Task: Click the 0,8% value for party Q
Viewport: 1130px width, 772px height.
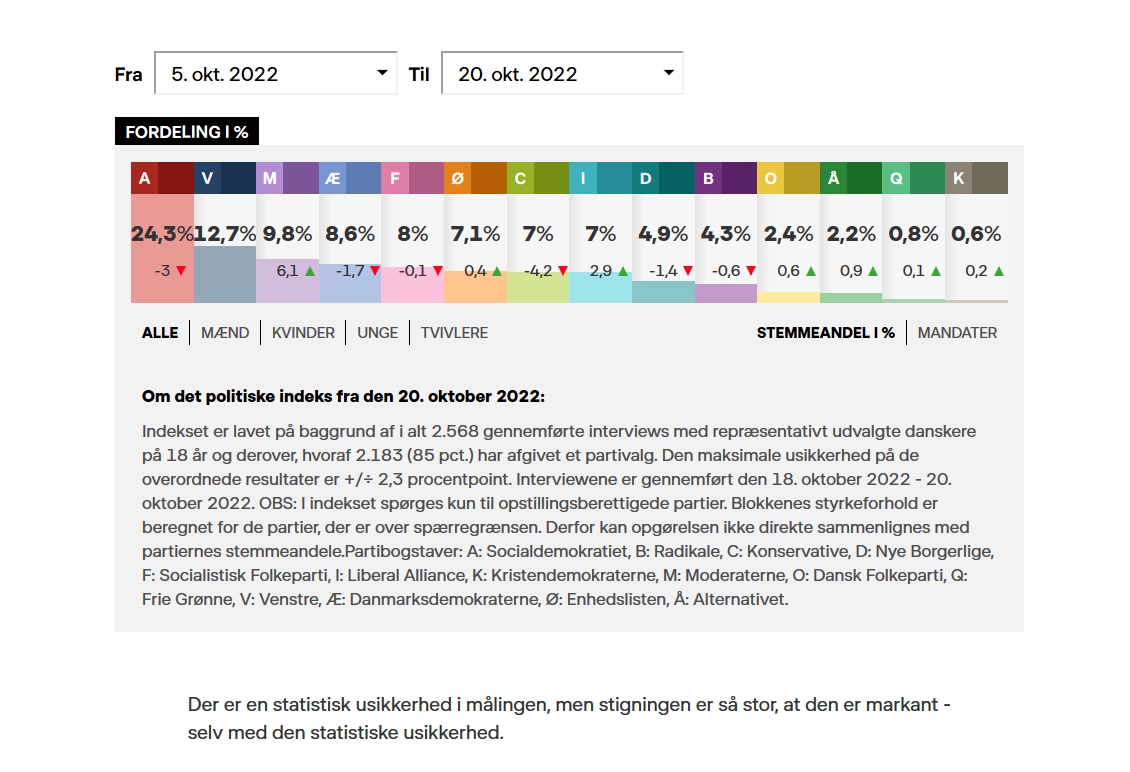Action: tap(914, 234)
